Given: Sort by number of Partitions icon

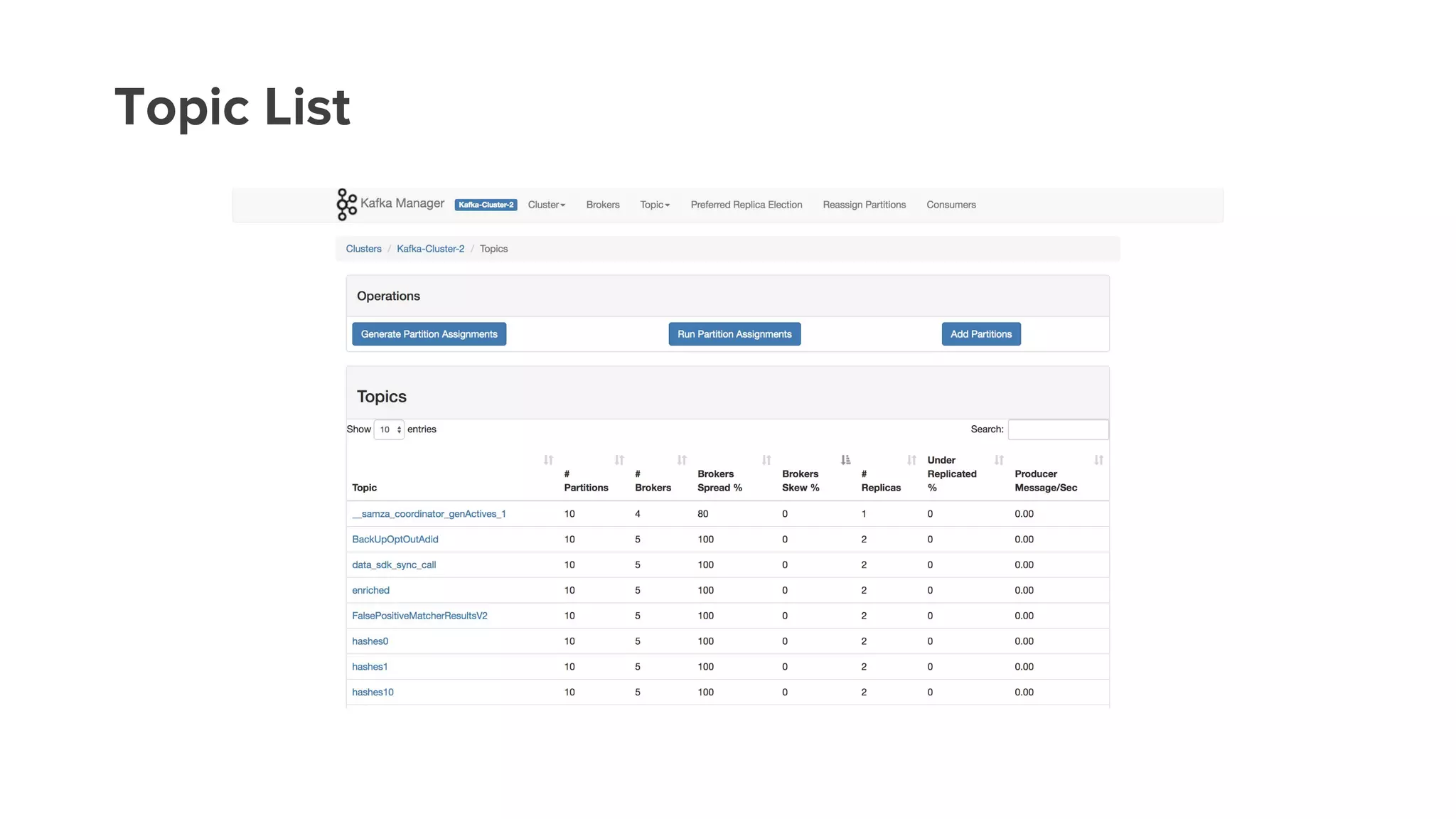Looking at the screenshot, I should point(619,460).
